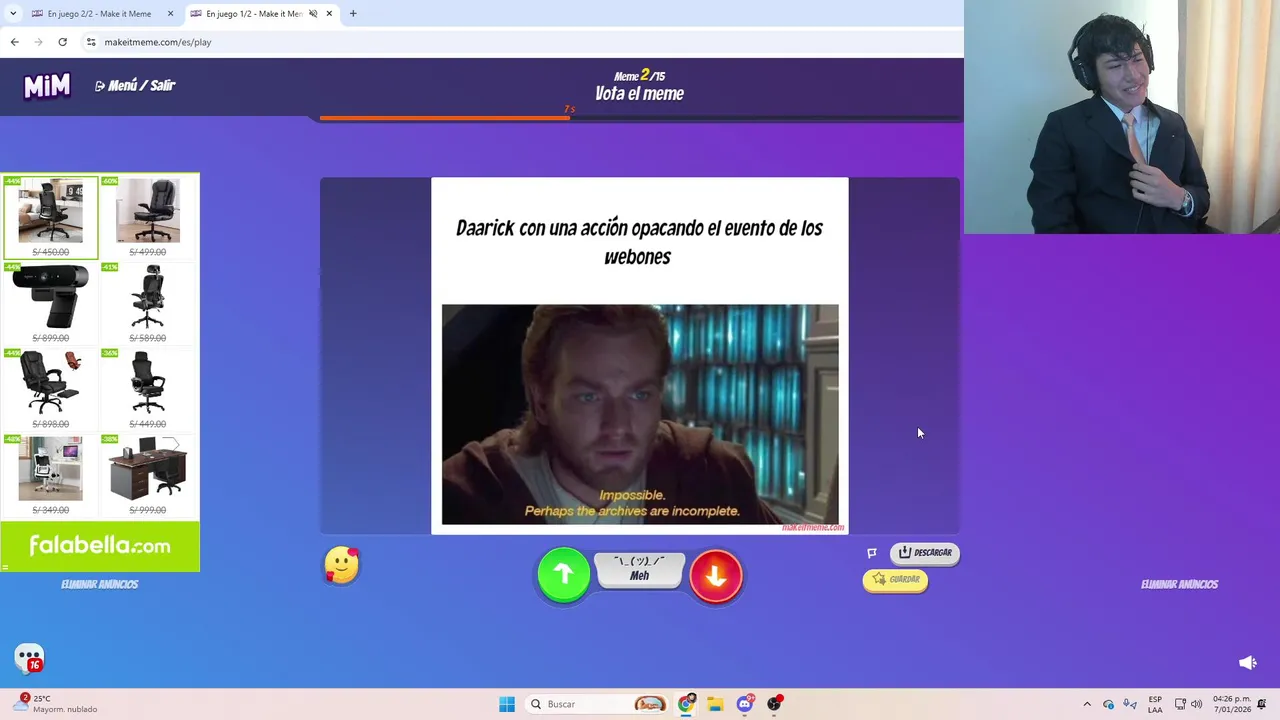The image size is (1280, 720).
Task: Open the network icon in tray
Action: [1180, 704]
